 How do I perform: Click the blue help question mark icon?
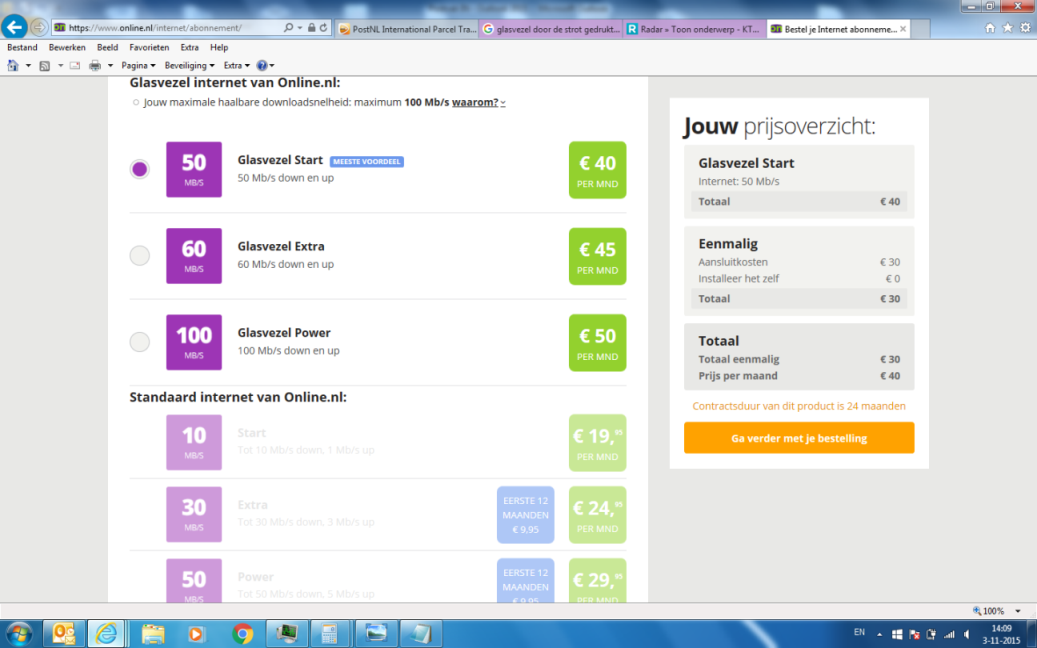point(262,65)
